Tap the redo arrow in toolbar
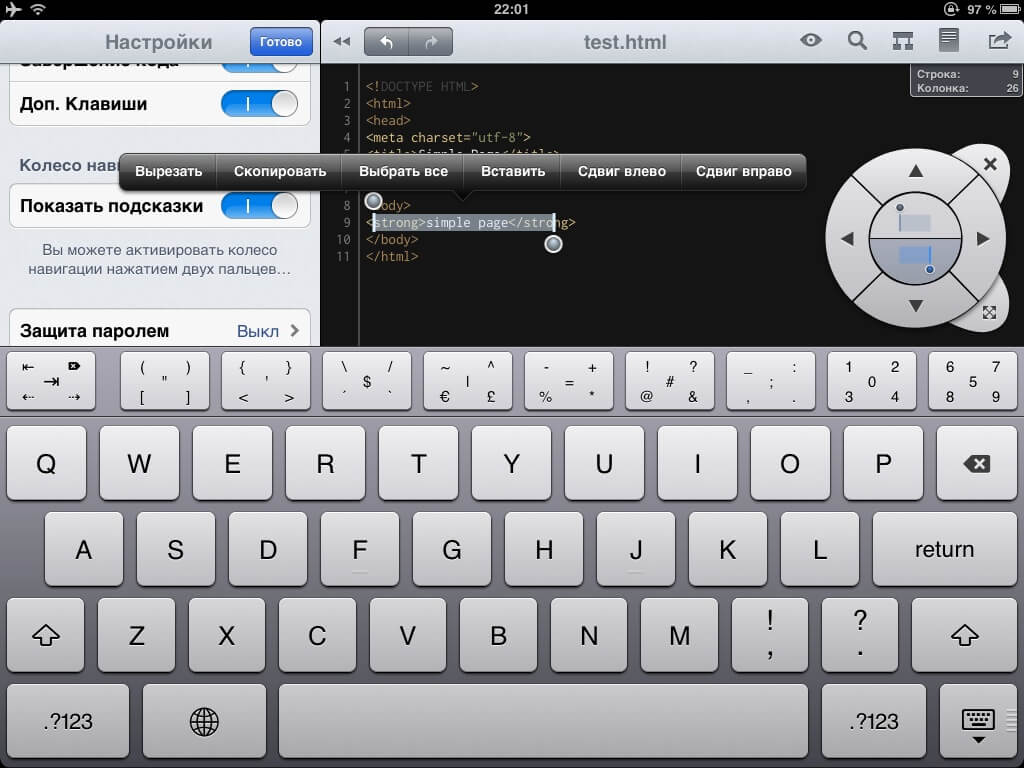 pos(430,42)
